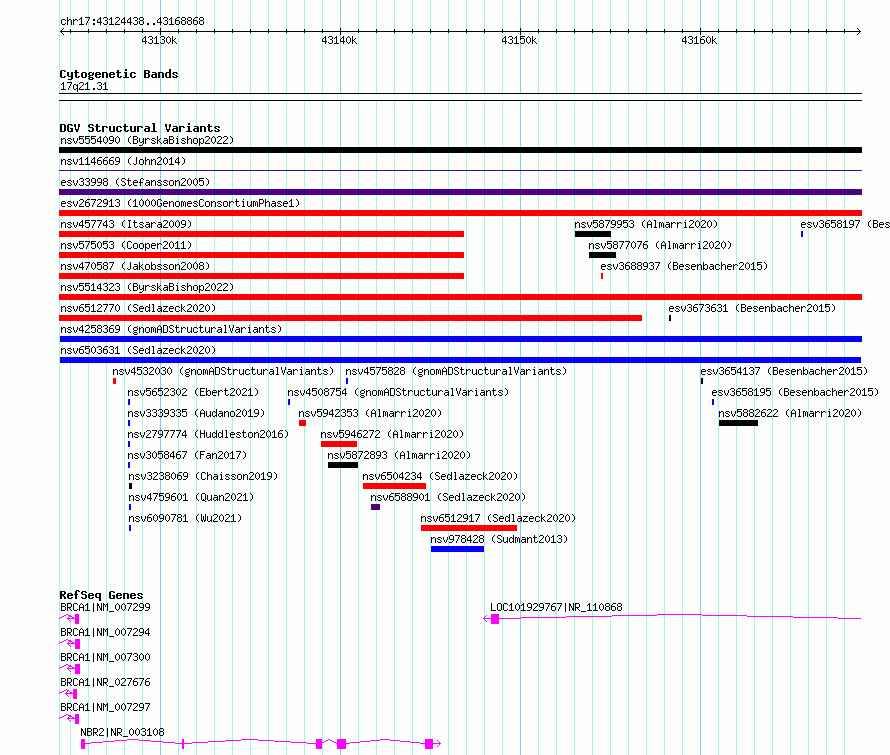Click the blue bar under nsv978428

click(x=457, y=549)
